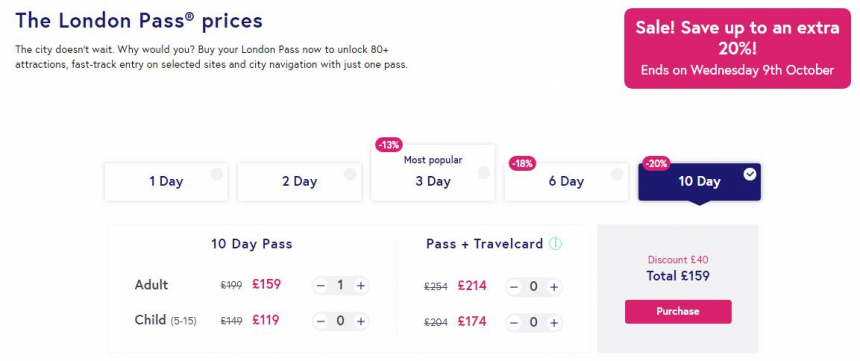Select the 6 Day radio circle

(617, 174)
